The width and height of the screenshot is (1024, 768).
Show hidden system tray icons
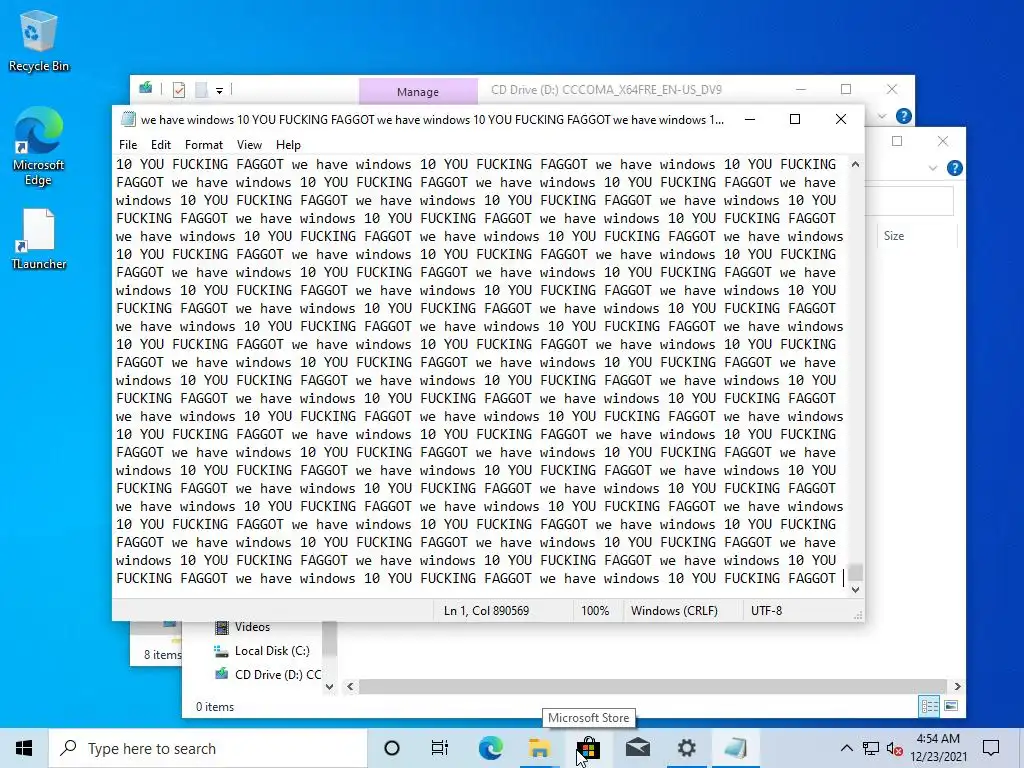click(846, 748)
